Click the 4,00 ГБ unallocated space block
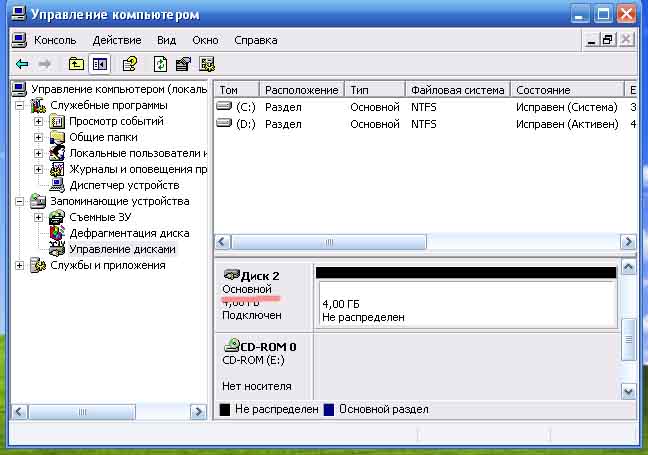This screenshot has width=648, height=455. tap(465, 308)
